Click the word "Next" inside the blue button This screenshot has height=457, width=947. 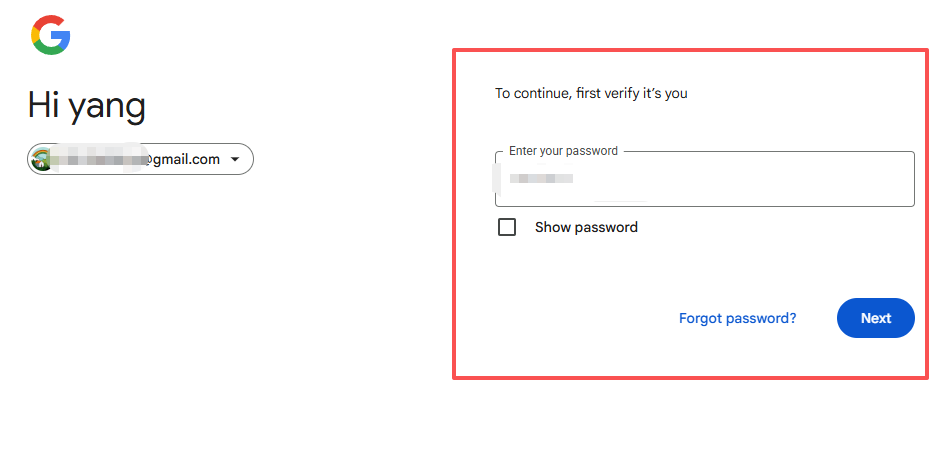coord(875,318)
